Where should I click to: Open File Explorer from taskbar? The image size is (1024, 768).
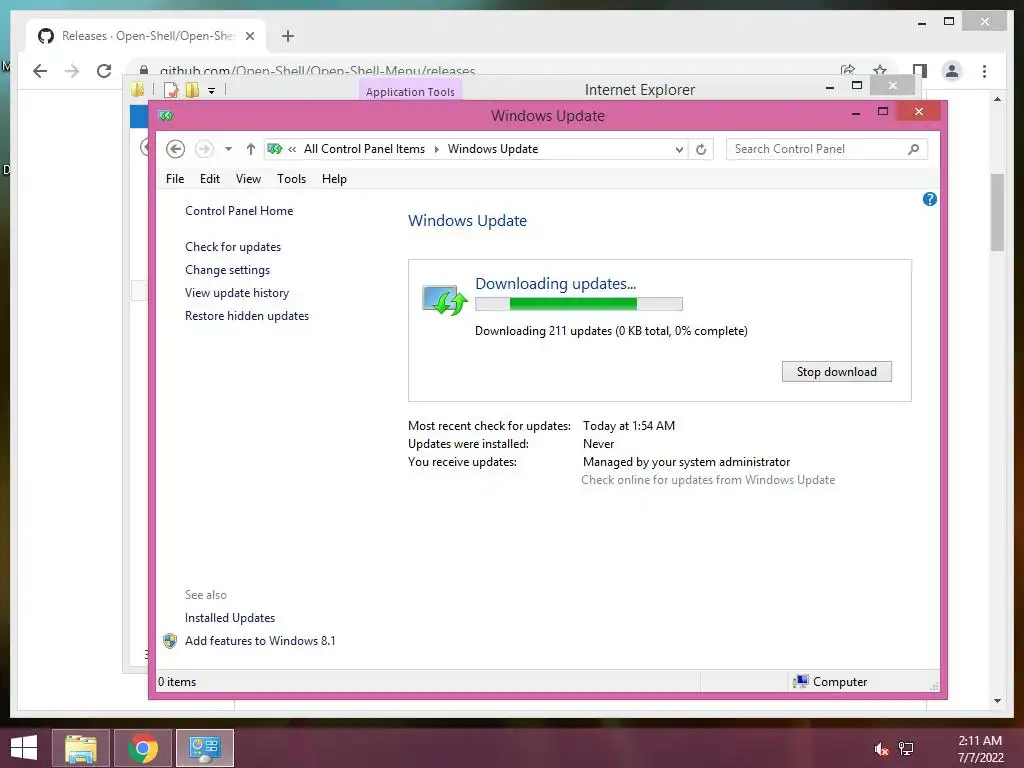click(80, 748)
